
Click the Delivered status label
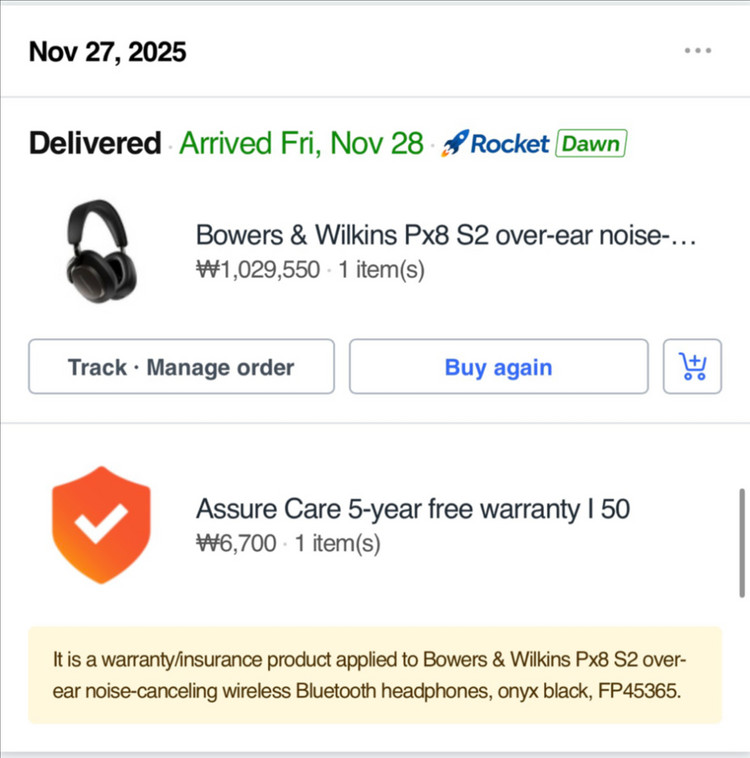tap(95, 144)
